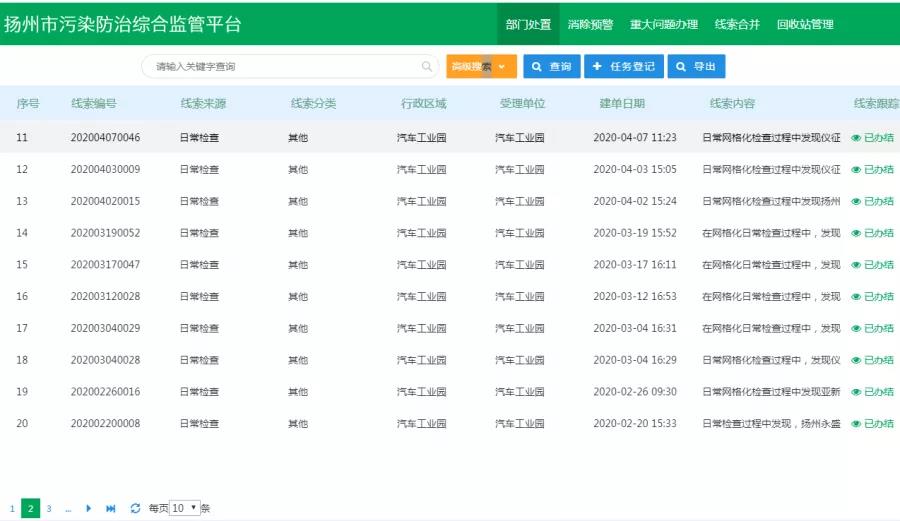
Task: Open the 消除预警 tab
Action: 590,24
